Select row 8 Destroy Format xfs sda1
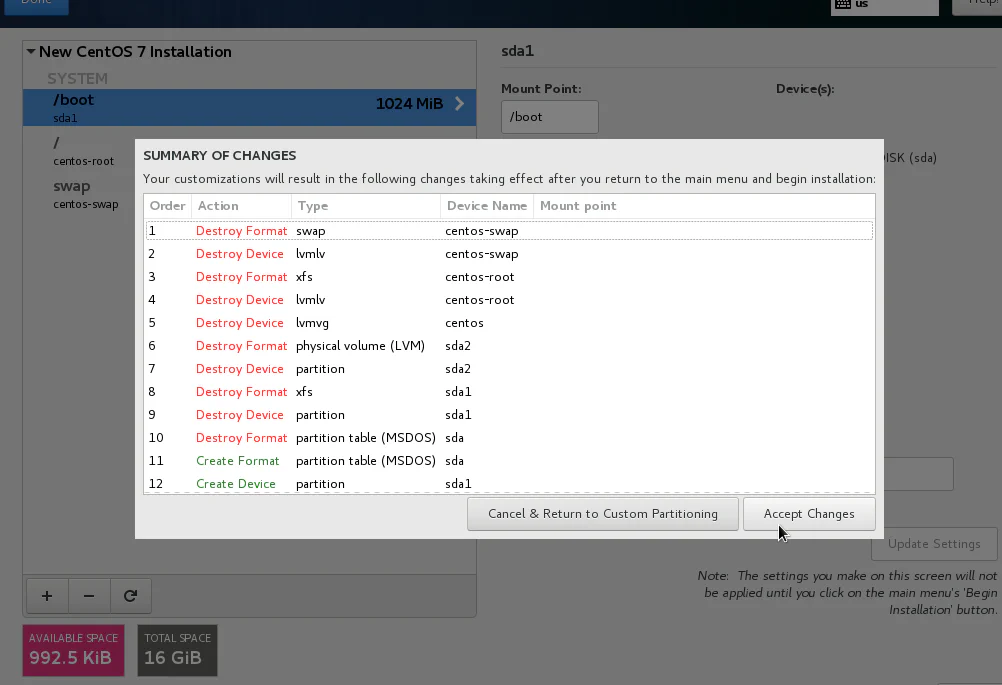Image resolution: width=1002 pixels, height=685 pixels. (509, 392)
